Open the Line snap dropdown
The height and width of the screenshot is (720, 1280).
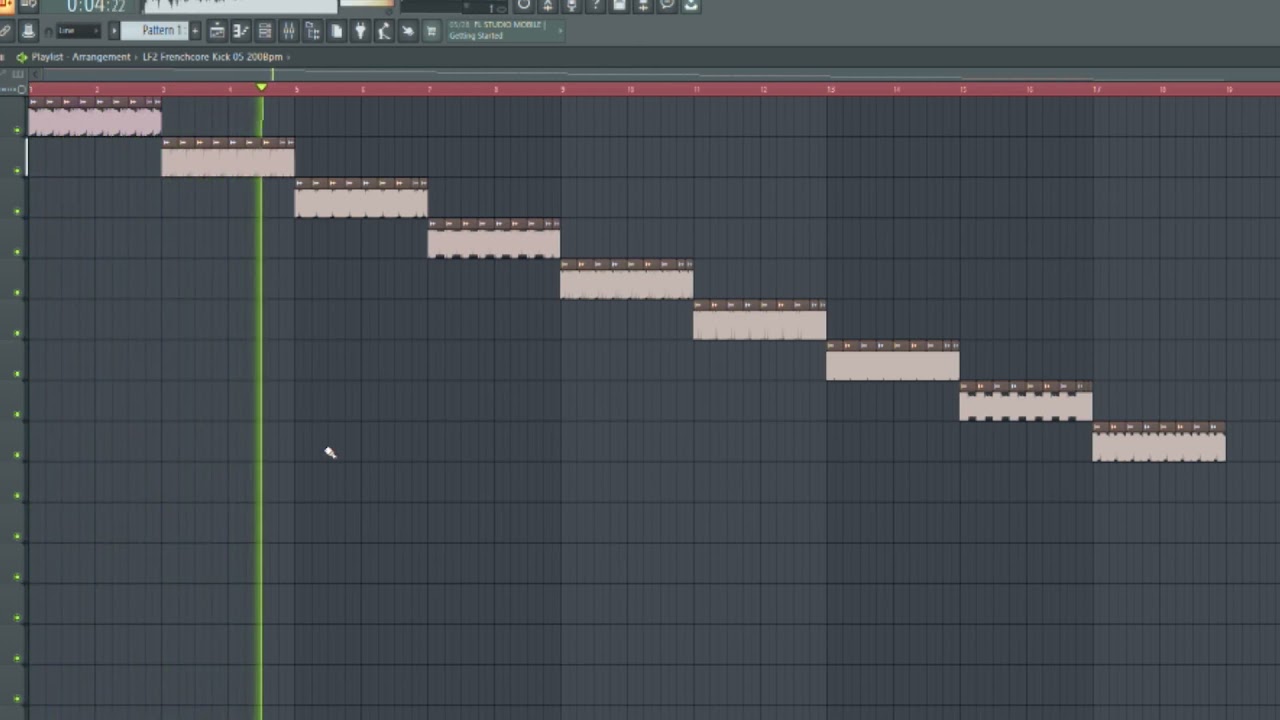pos(78,31)
